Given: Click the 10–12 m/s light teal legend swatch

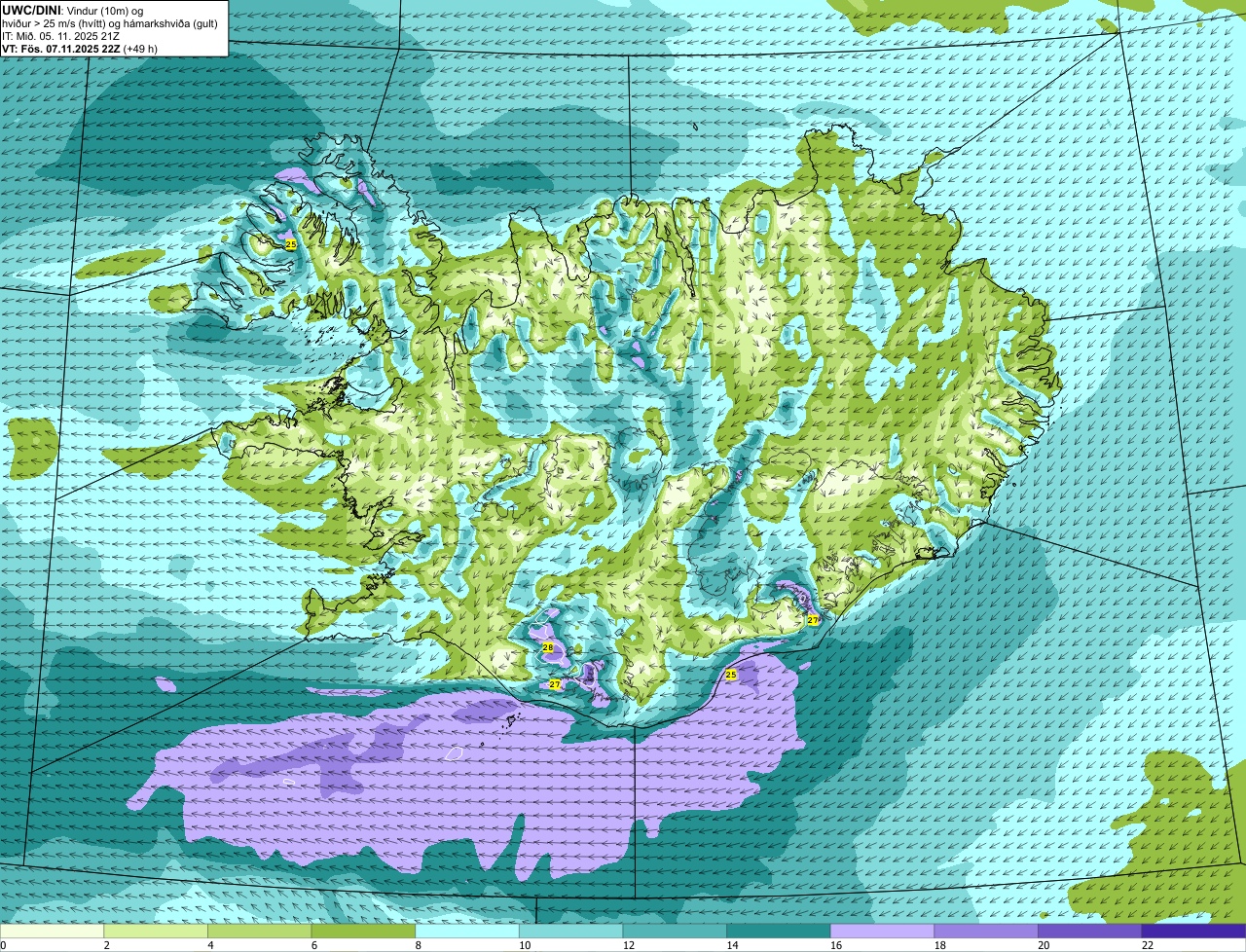Looking at the screenshot, I should (x=570, y=932).
